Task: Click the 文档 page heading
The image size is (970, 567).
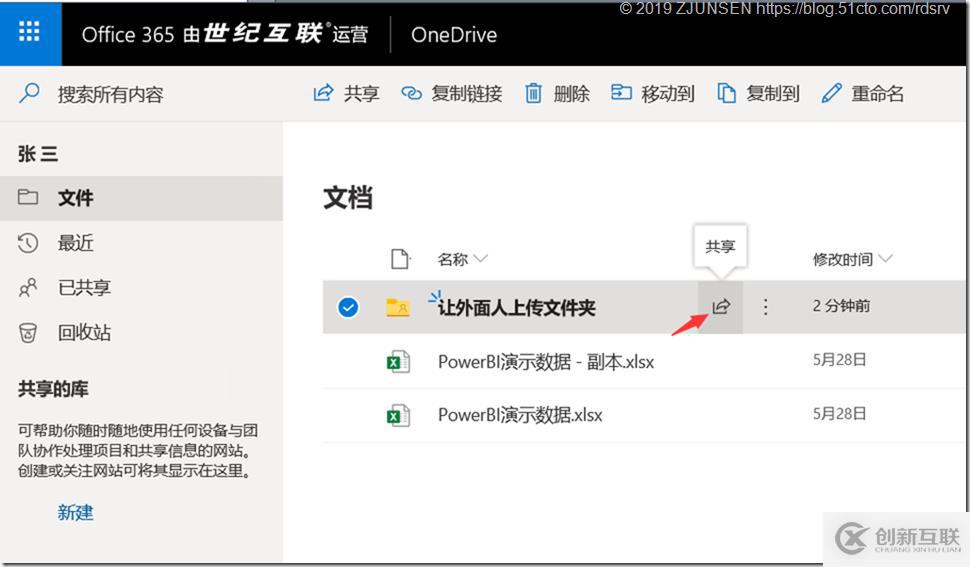Action: 348,198
